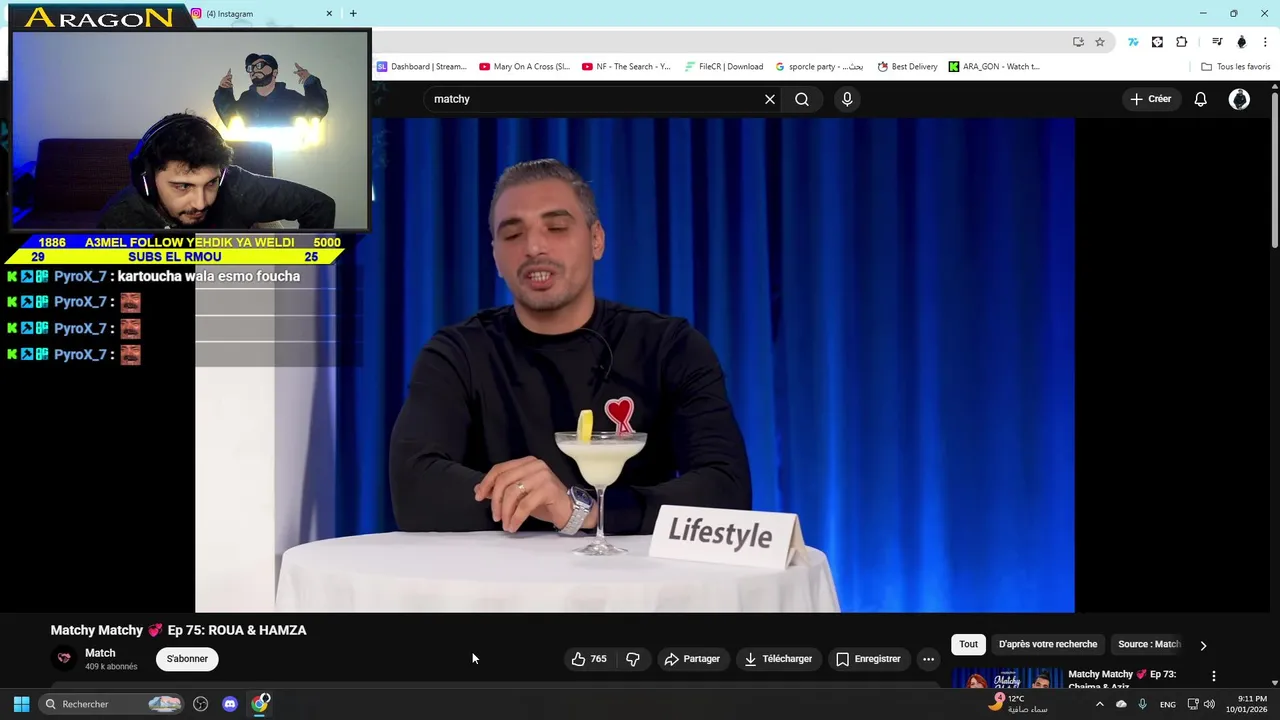Image resolution: width=1280 pixels, height=720 pixels.
Task: Open the YouTube account avatar menu
Action: pyautogui.click(x=1239, y=99)
